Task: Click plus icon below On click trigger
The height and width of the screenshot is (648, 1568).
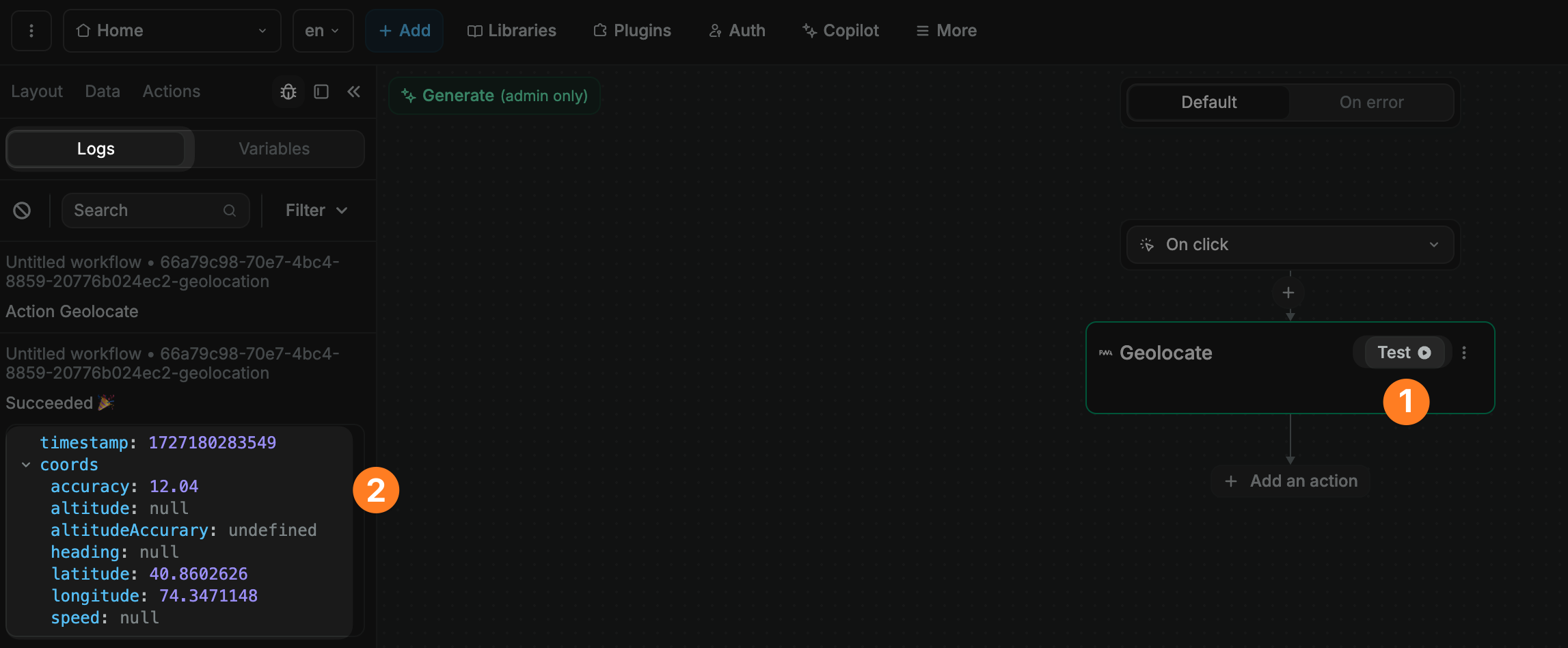Action: point(1288,293)
